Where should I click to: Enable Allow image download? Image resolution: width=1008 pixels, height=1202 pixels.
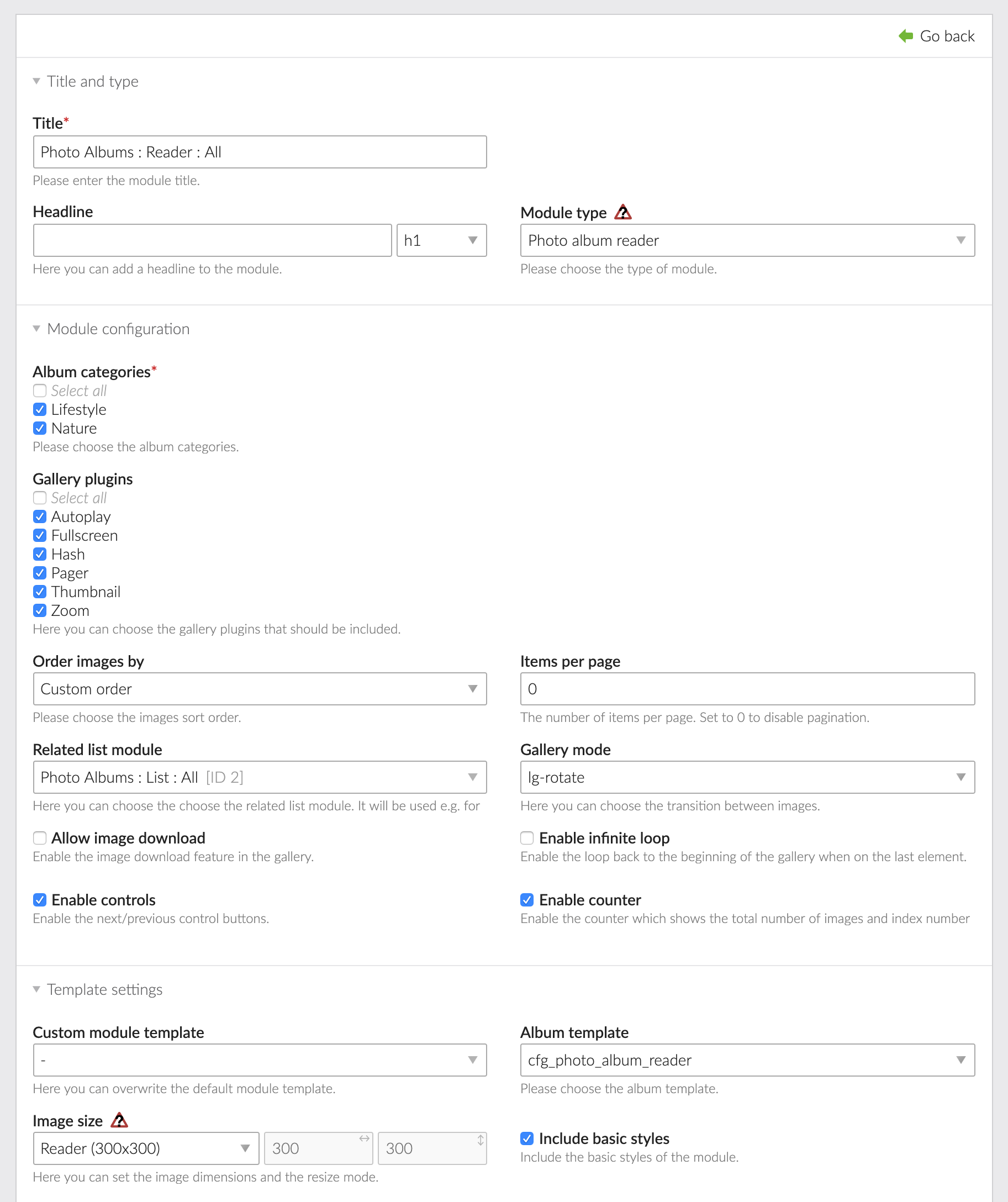tap(40, 838)
